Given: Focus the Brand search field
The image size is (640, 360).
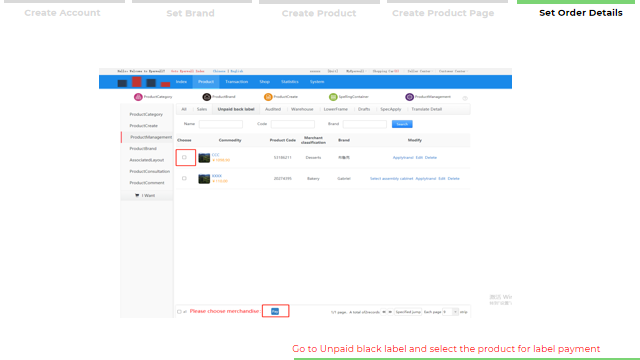Looking at the screenshot, I should click(x=364, y=124).
